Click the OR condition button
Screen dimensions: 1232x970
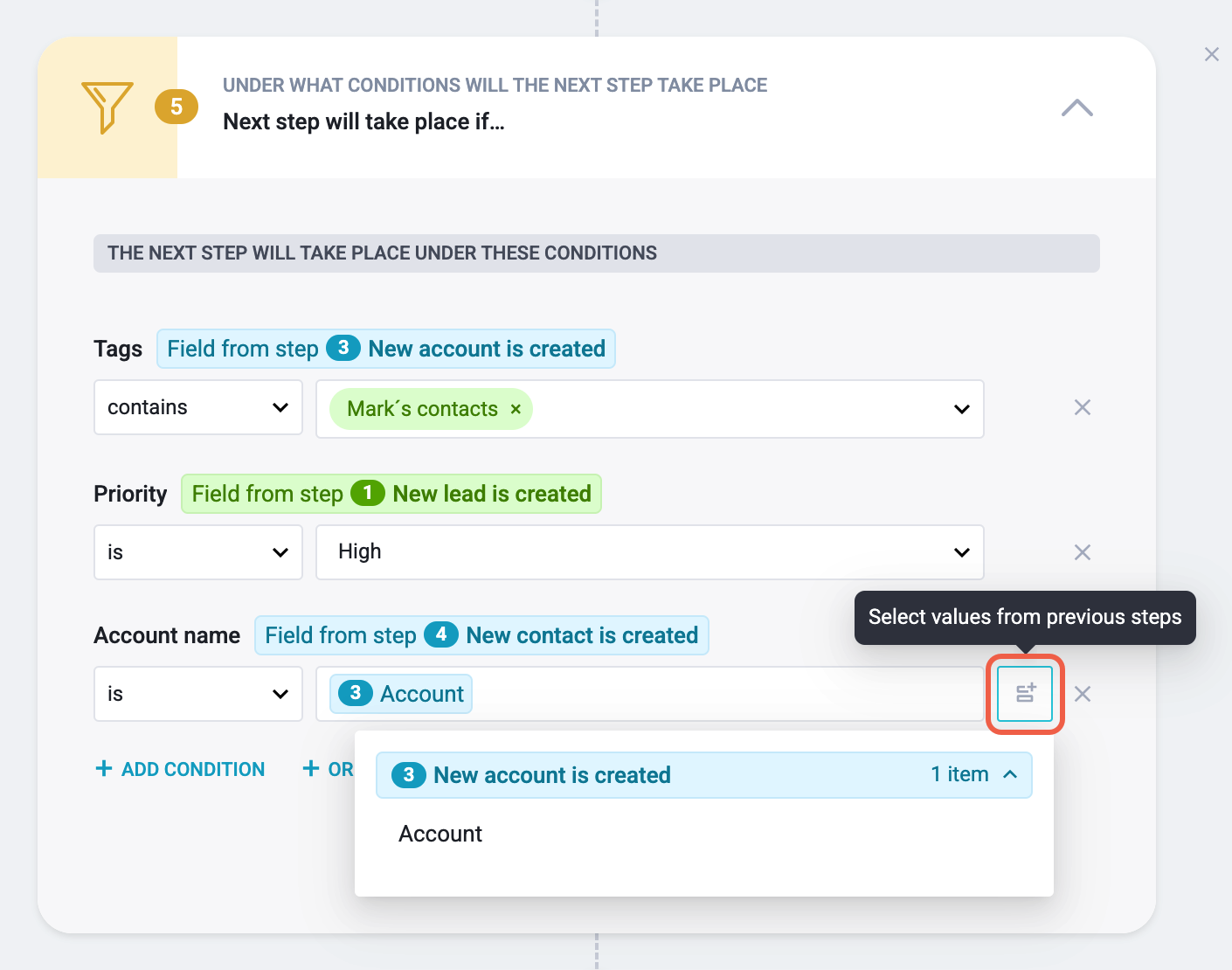pyautogui.click(x=329, y=769)
